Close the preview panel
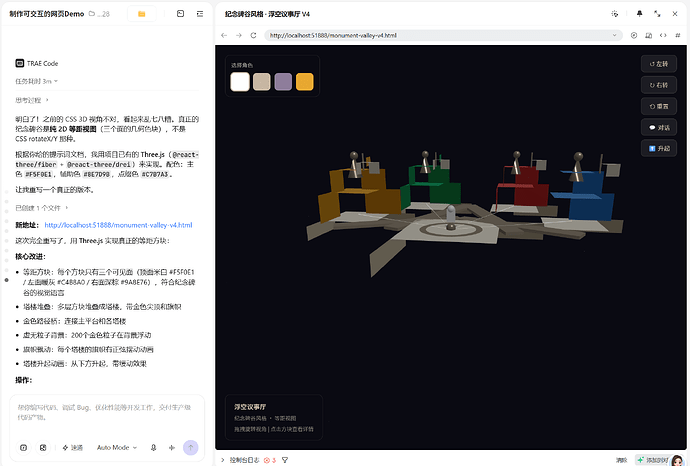 click(x=675, y=14)
